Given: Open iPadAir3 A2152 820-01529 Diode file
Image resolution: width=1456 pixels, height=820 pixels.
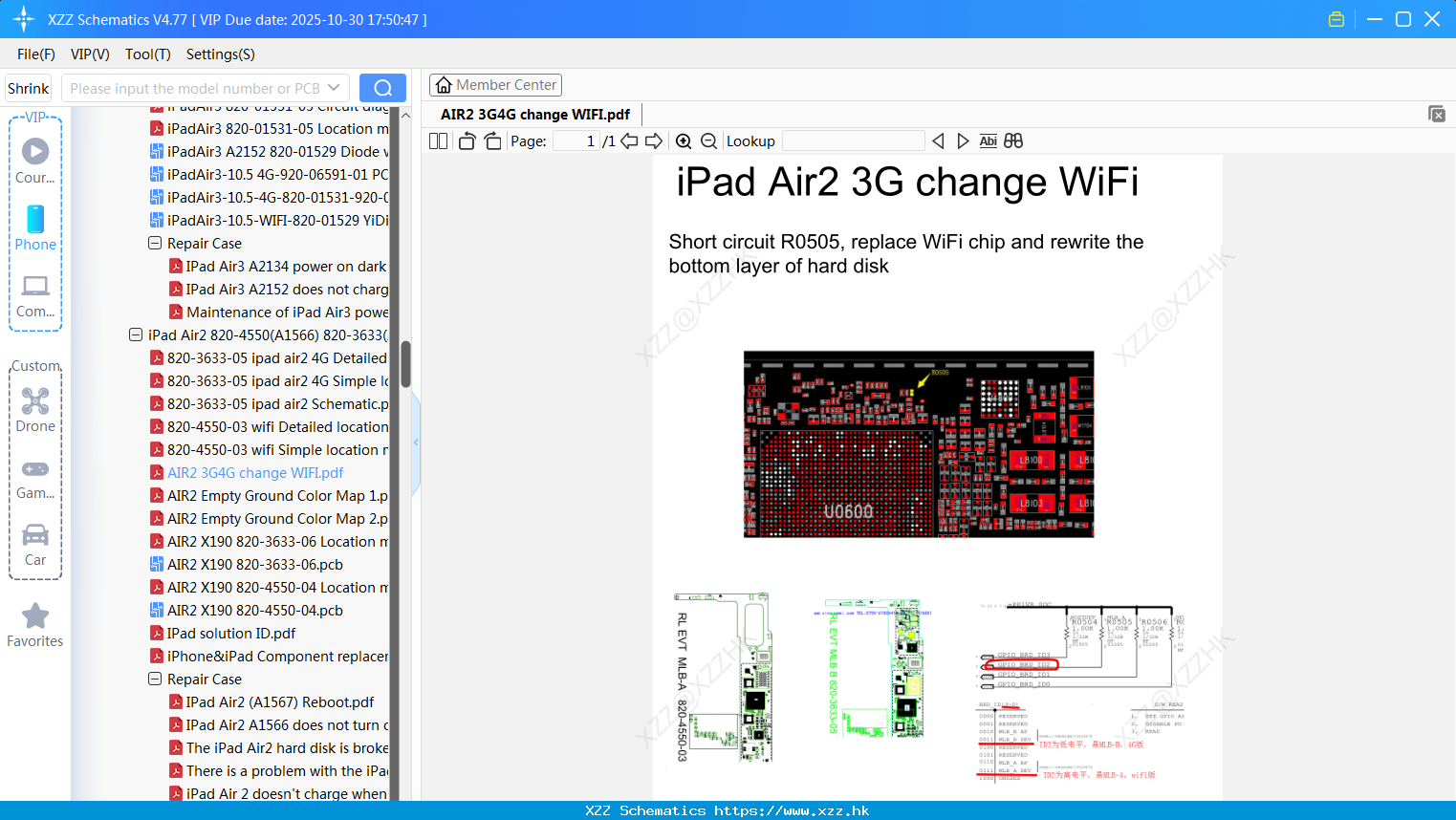Looking at the screenshot, I should pos(270,152).
